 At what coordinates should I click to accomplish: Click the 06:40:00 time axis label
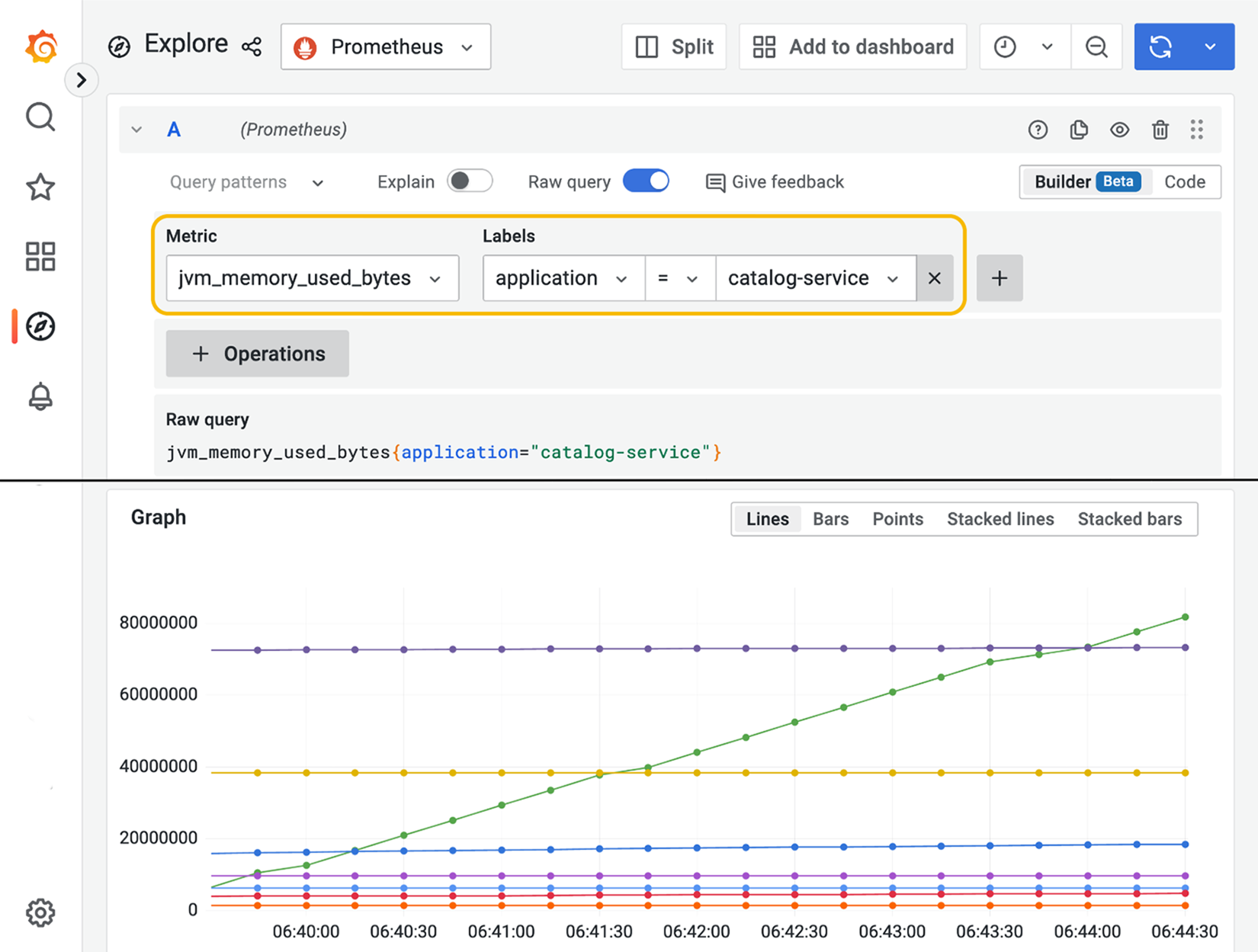coord(306,931)
